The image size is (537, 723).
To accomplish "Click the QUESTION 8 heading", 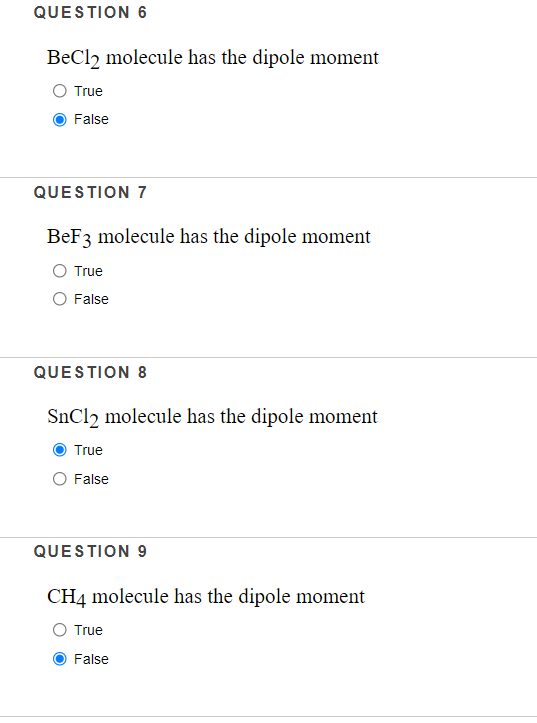I will coord(90,372).
